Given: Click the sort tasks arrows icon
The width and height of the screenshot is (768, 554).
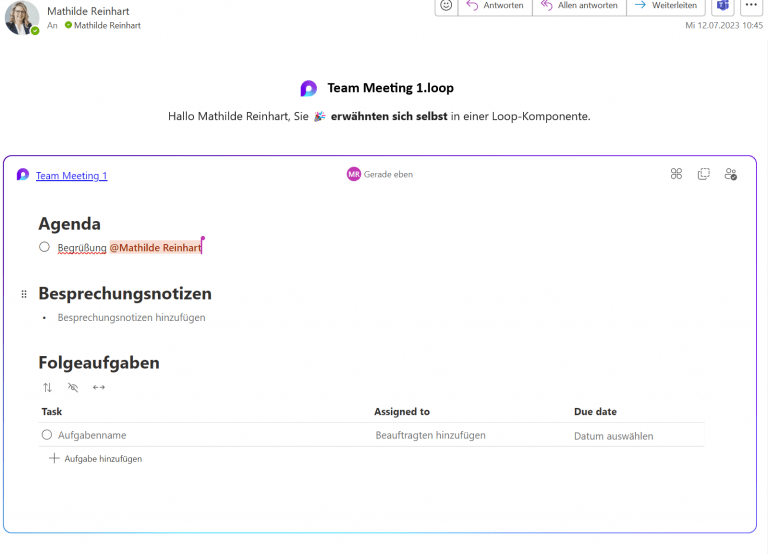Looking at the screenshot, I should tap(48, 387).
